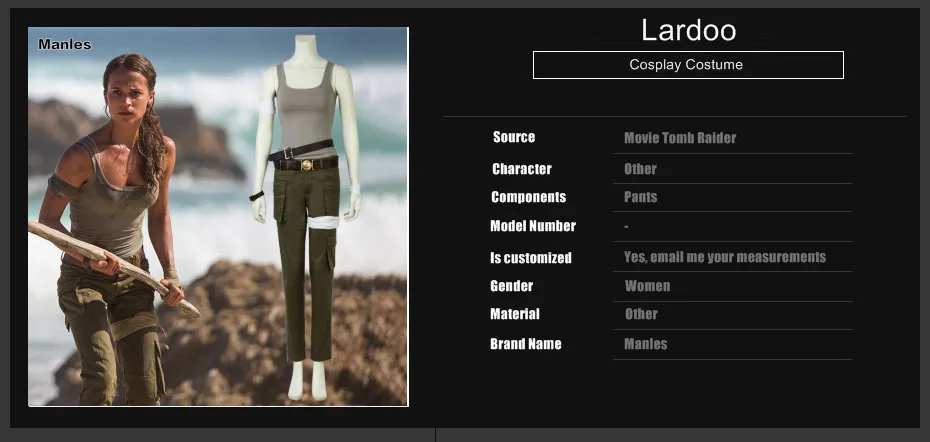Click the 'Women' value
930x442 pixels.
(647, 286)
